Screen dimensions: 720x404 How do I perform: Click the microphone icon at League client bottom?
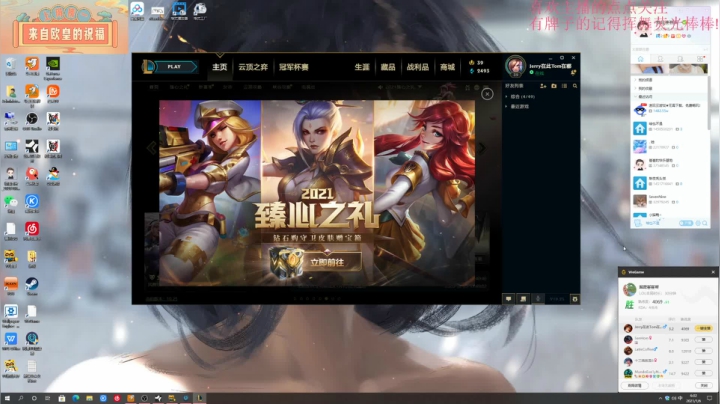point(538,299)
